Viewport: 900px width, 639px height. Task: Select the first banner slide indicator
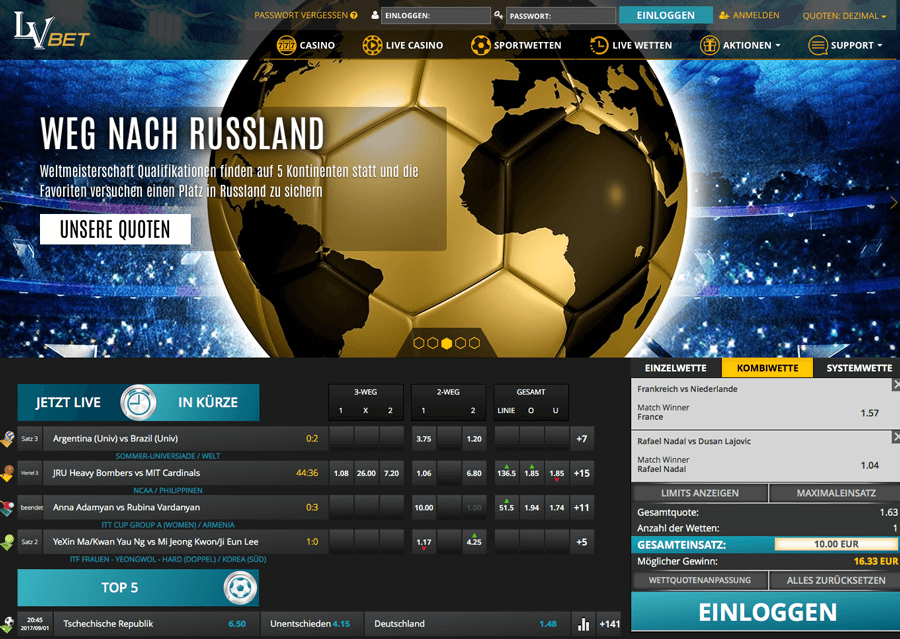click(418, 343)
